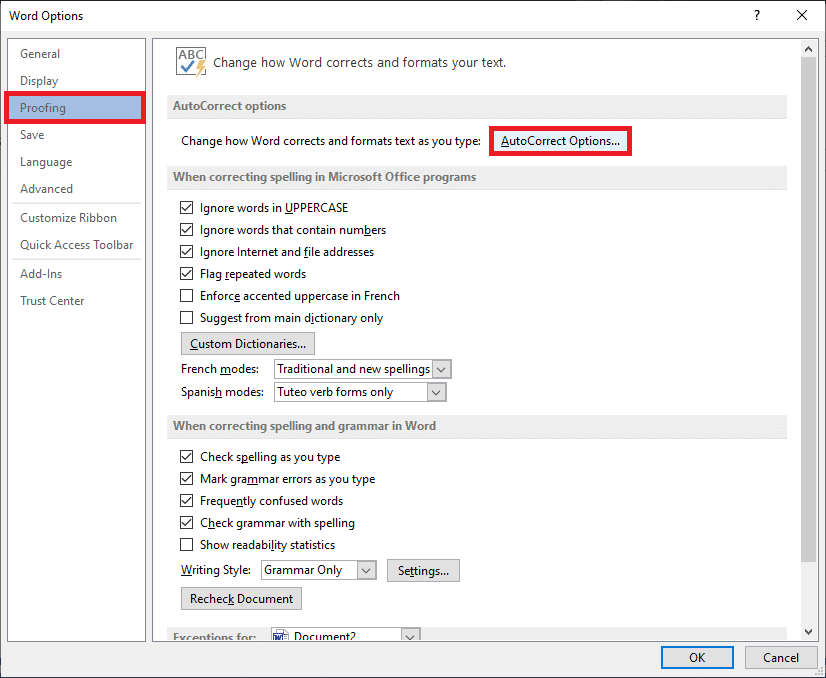The width and height of the screenshot is (826, 678).
Task: Open the Add-Ins category
Action: pos(76,274)
